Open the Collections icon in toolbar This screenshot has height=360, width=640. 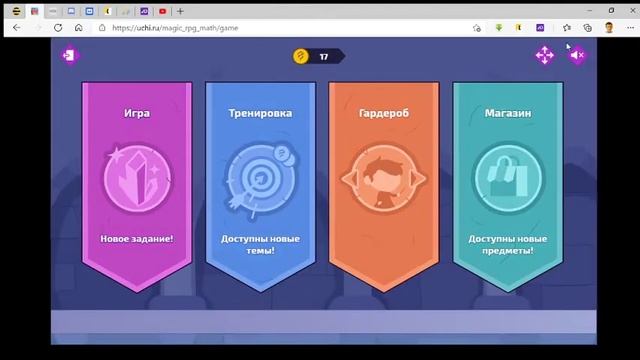tap(587, 28)
